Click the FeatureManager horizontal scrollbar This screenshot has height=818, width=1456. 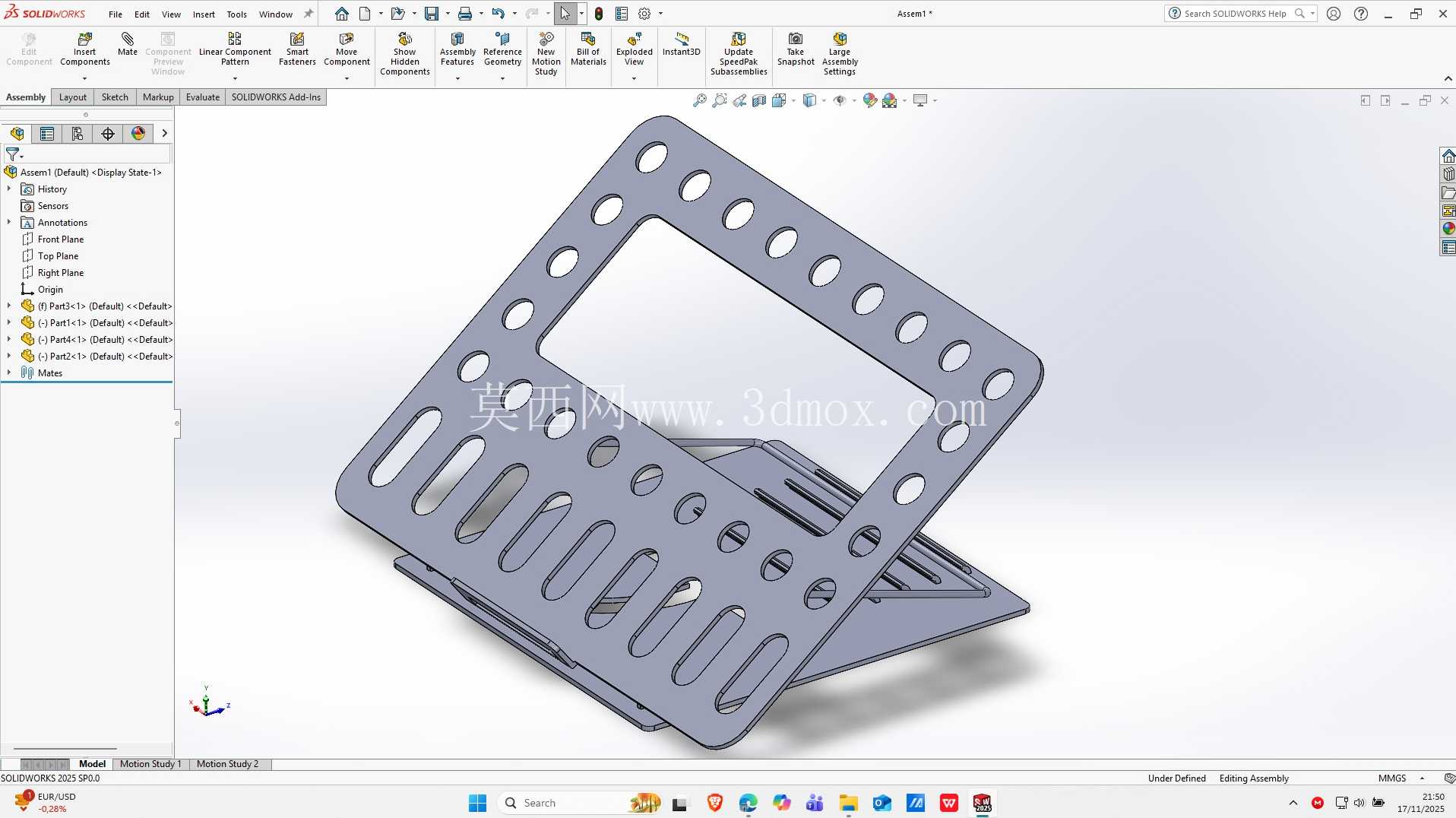65,750
